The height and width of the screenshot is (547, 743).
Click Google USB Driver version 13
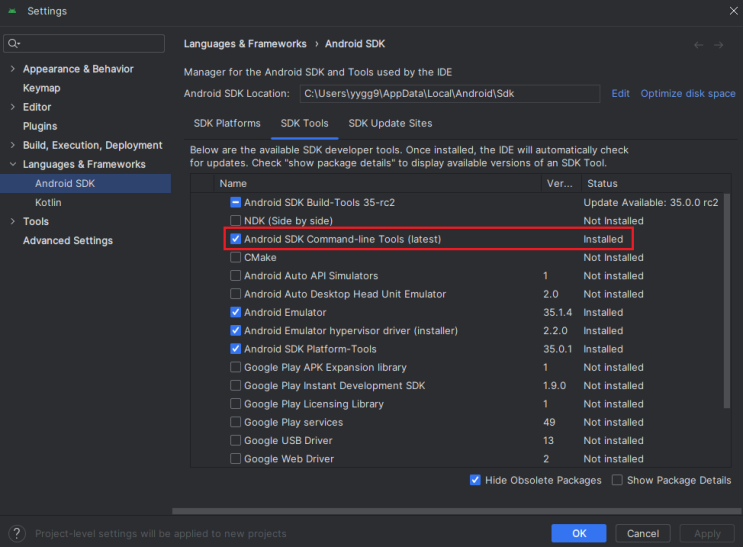coord(548,440)
